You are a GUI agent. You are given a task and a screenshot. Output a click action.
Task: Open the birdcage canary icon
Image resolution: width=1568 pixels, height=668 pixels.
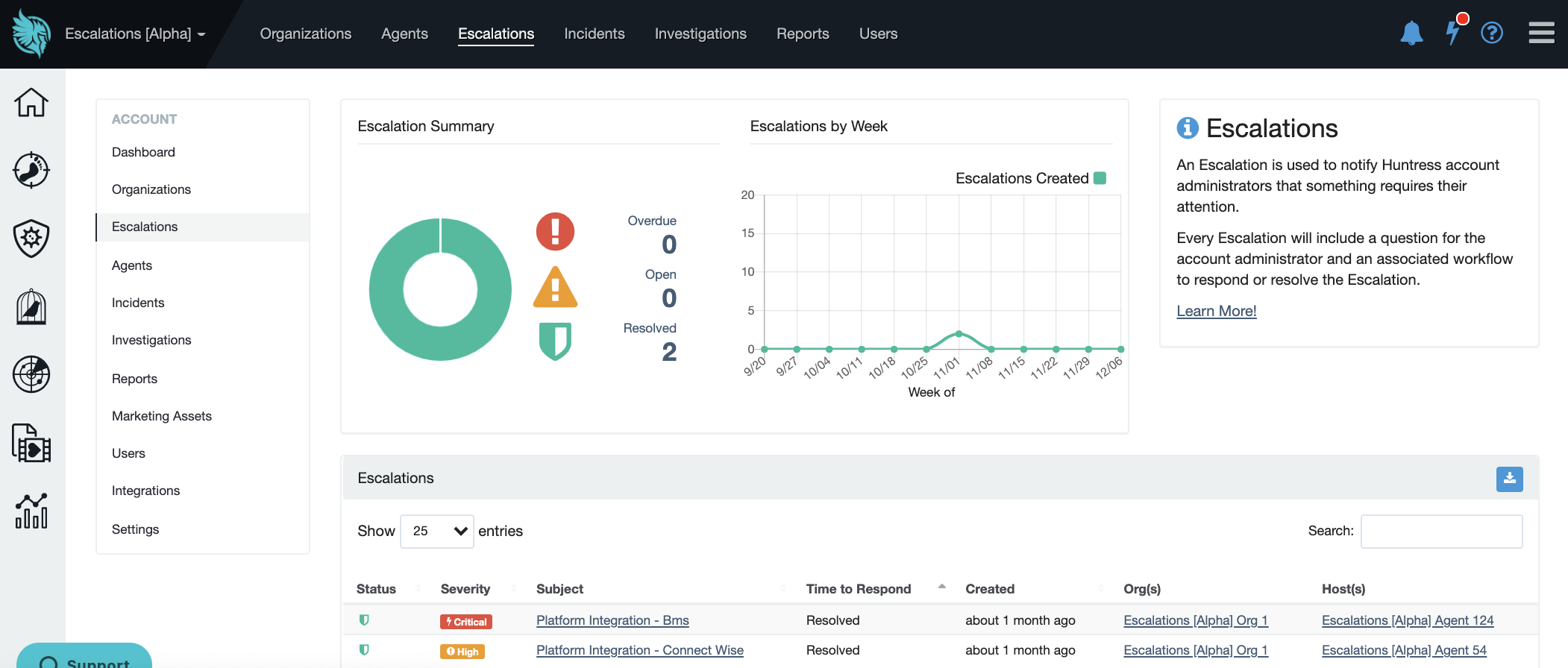pyautogui.click(x=31, y=306)
